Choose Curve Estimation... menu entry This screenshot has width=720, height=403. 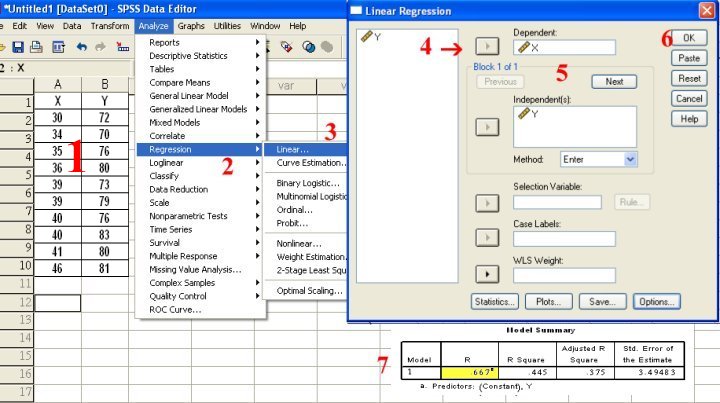pos(305,162)
